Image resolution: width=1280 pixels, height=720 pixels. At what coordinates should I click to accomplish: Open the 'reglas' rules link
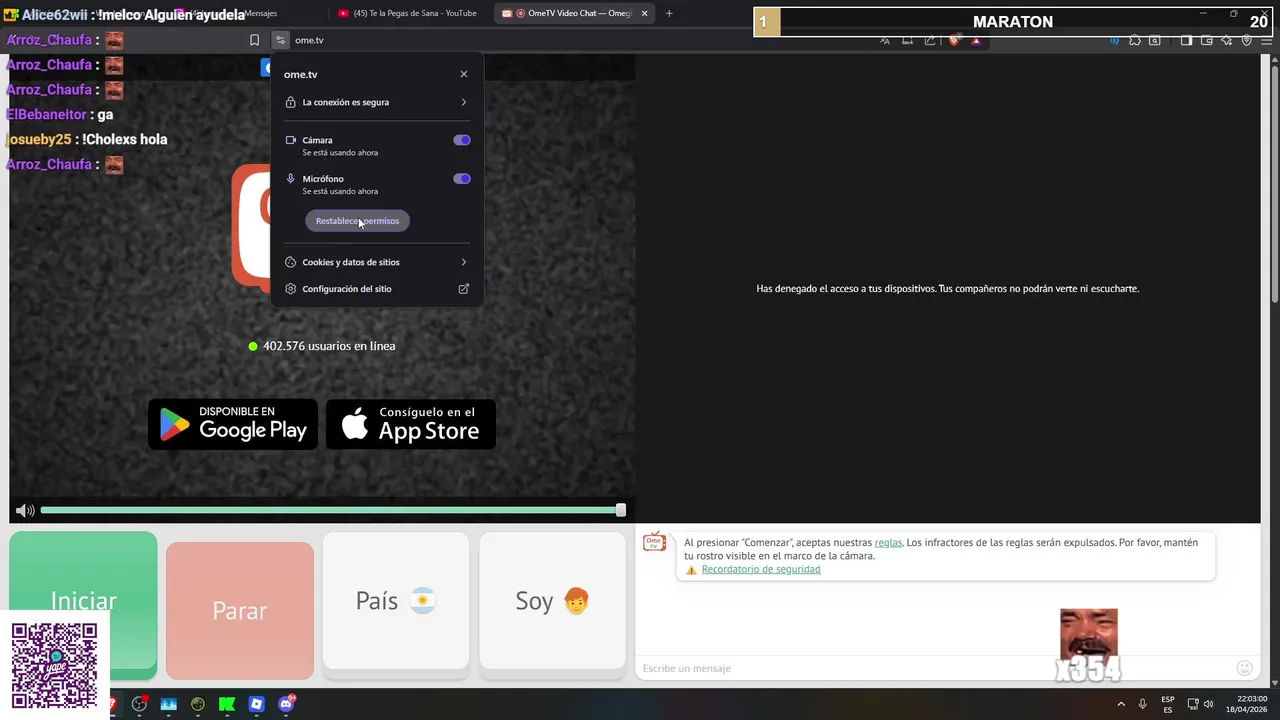coord(888,542)
